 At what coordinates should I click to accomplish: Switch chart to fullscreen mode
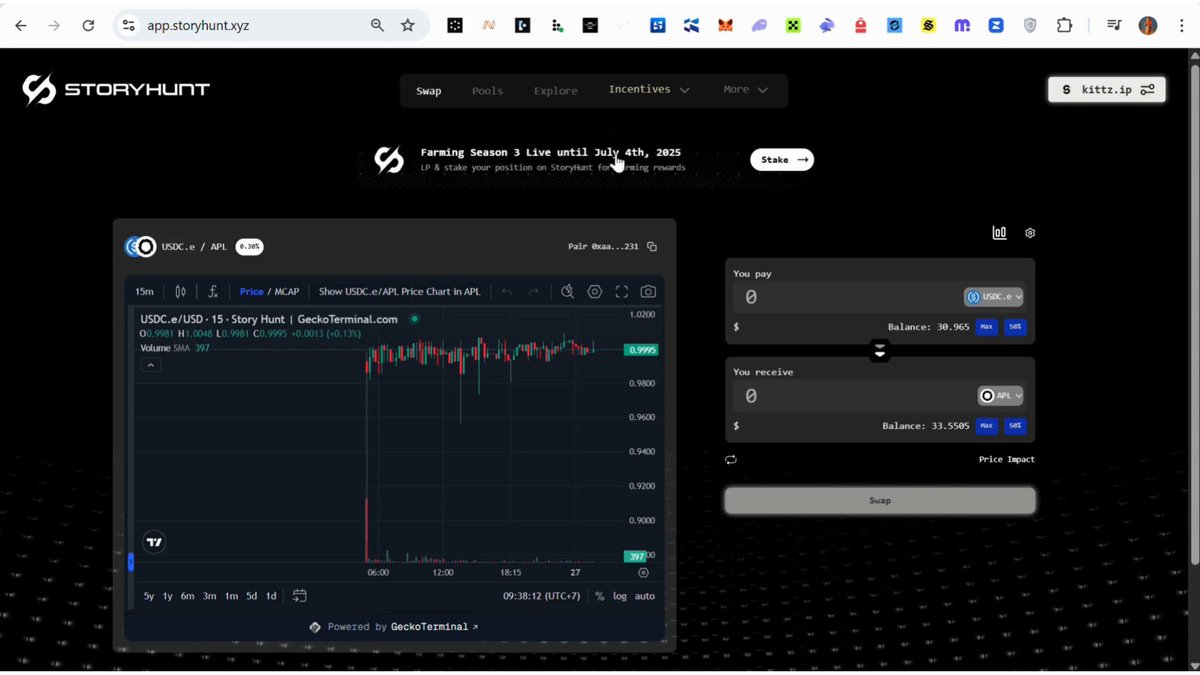point(621,292)
